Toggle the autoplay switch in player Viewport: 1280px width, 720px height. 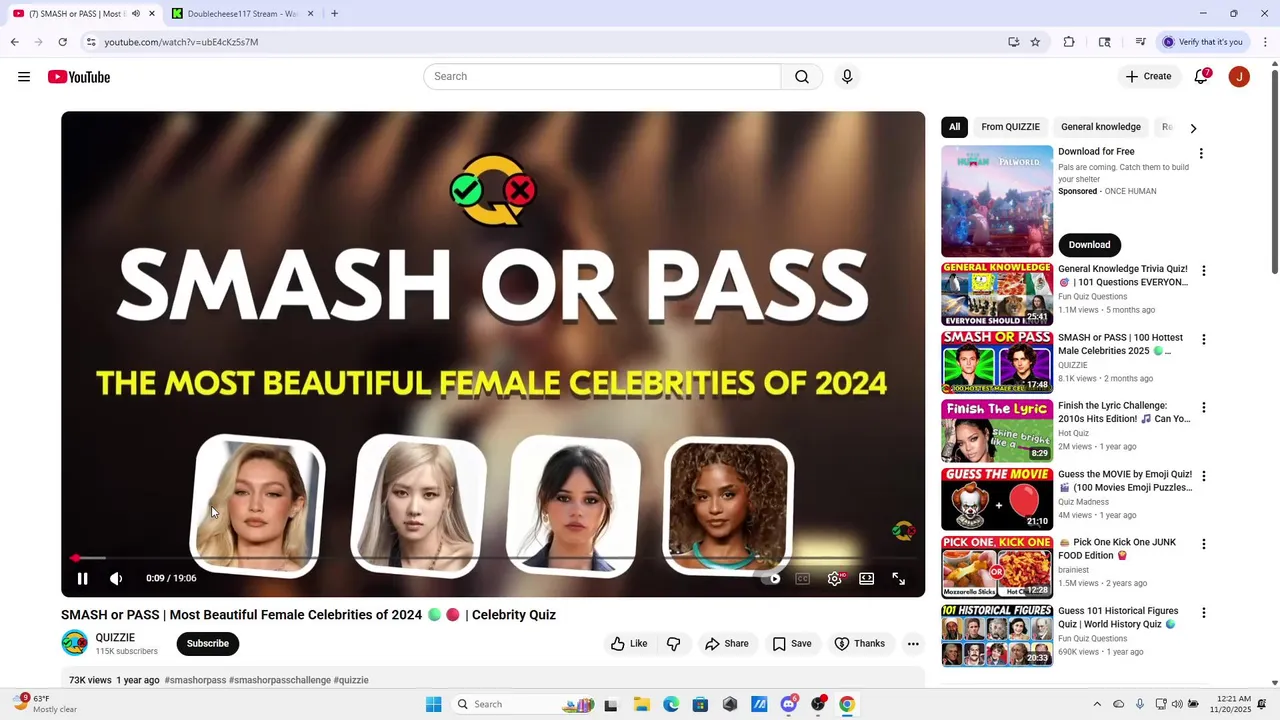click(771, 578)
